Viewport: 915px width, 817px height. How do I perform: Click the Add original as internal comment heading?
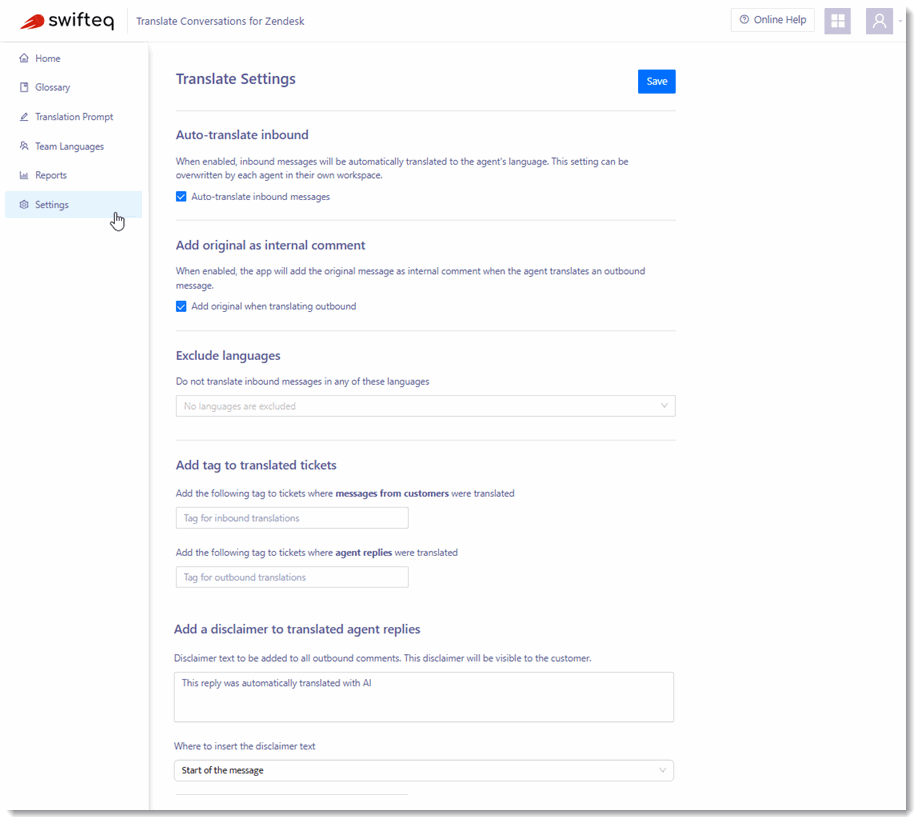[270, 245]
